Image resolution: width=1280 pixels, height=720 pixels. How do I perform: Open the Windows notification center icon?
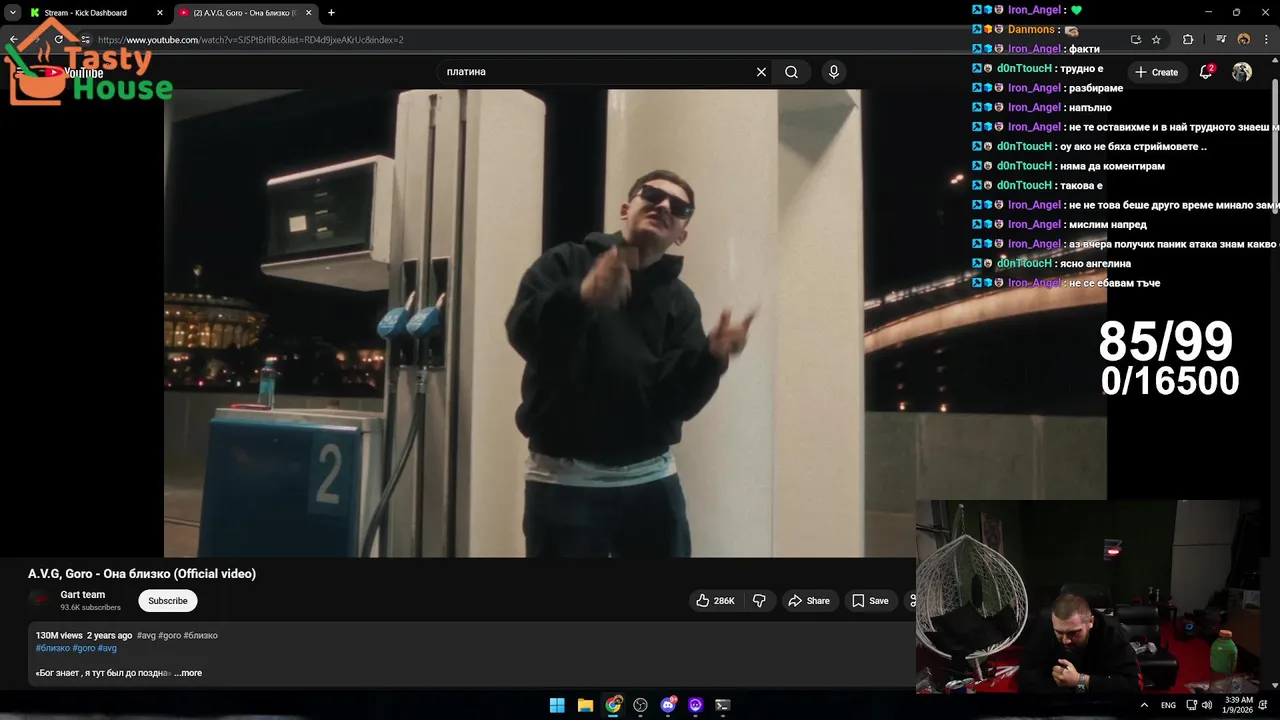pyautogui.click(x=1264, y=705)
